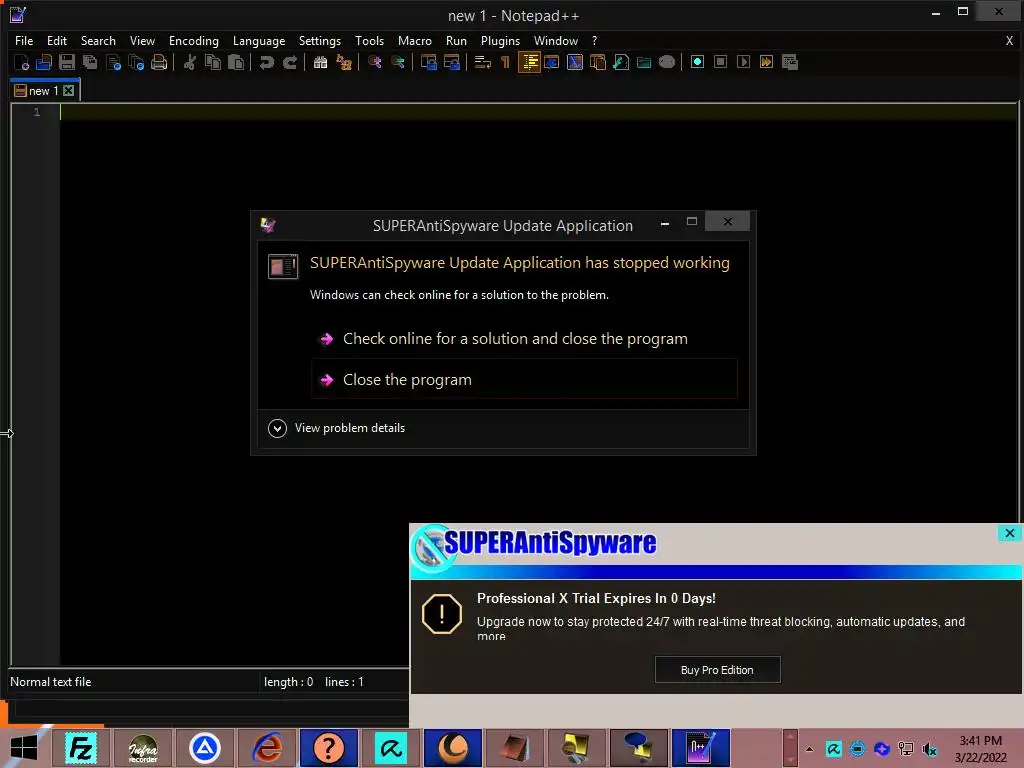Click the Stop macro recording icon
The width and height of the screenshot is (1024, 768).
pyautogui.click(x=720, y=62)
